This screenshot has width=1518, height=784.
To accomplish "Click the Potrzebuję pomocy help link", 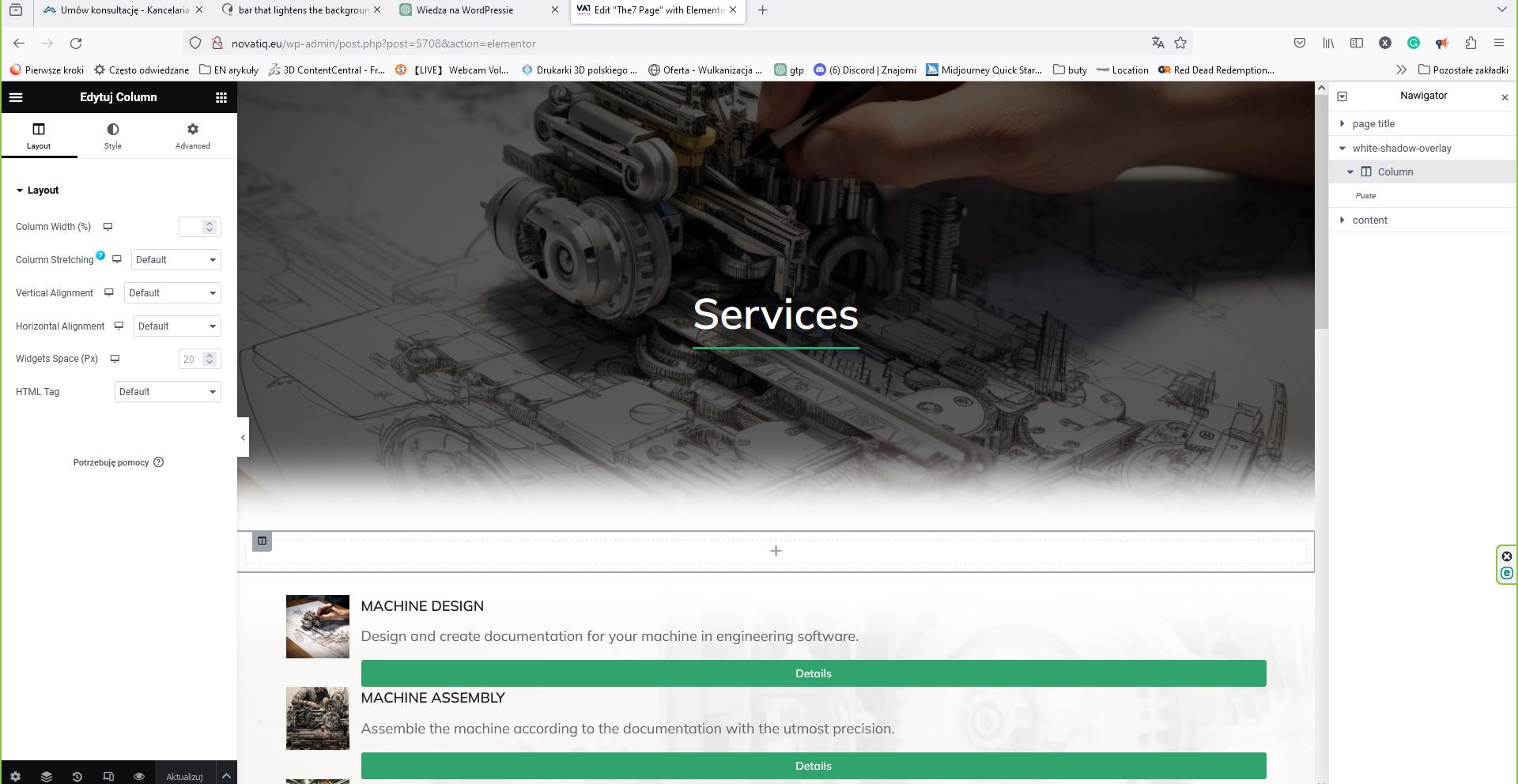I will pos(119,462).
